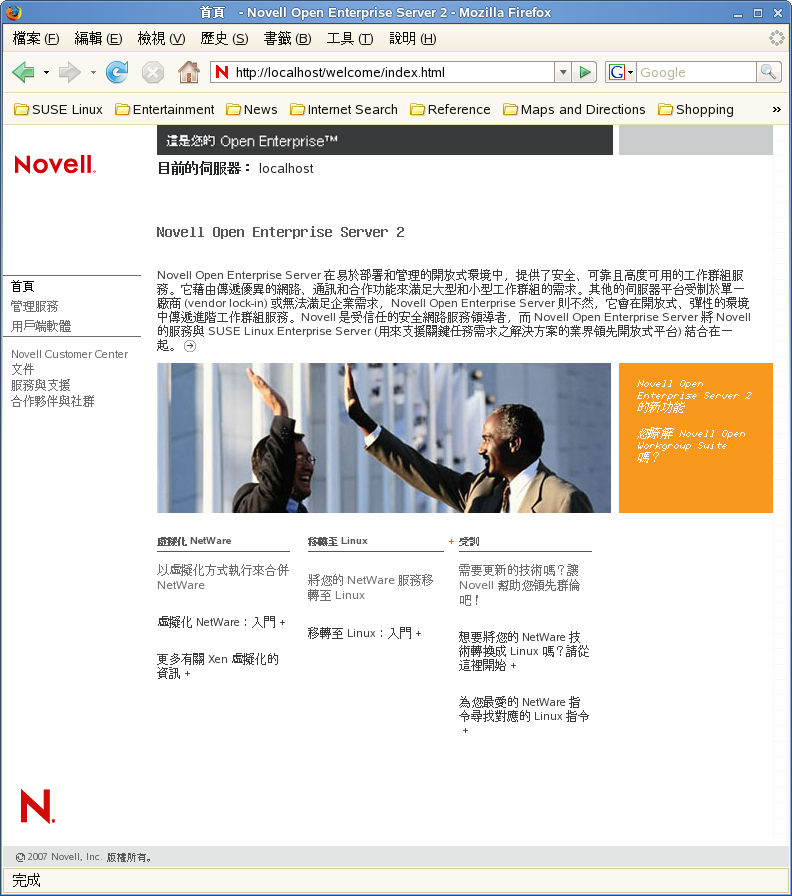Open the 檢視 (V) menu
The width and height of the screenshot is (792, 896).
pos(161,38)
